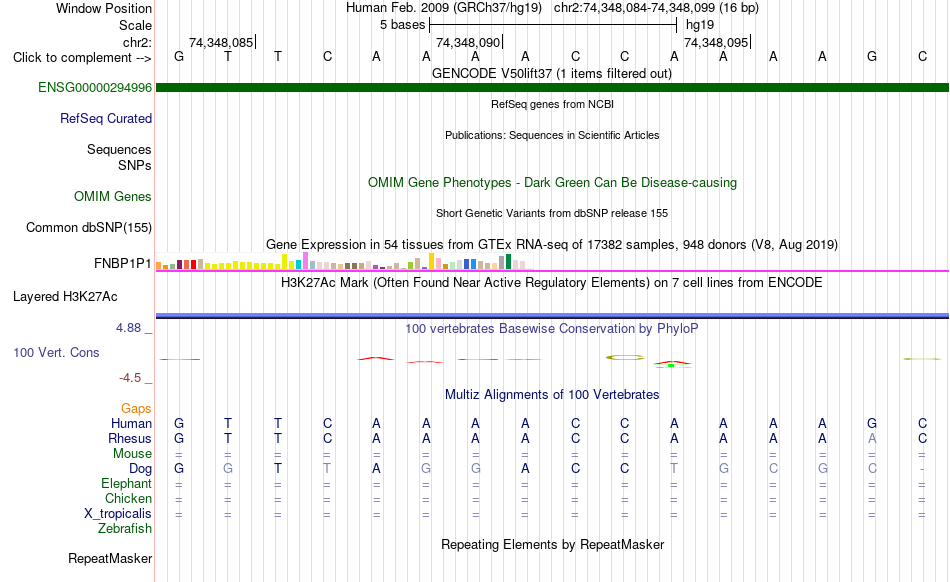Screen dimensions: 950x582
Task: Click the 'X_tropicalis' alignment row label
Action: pos(118,514)
